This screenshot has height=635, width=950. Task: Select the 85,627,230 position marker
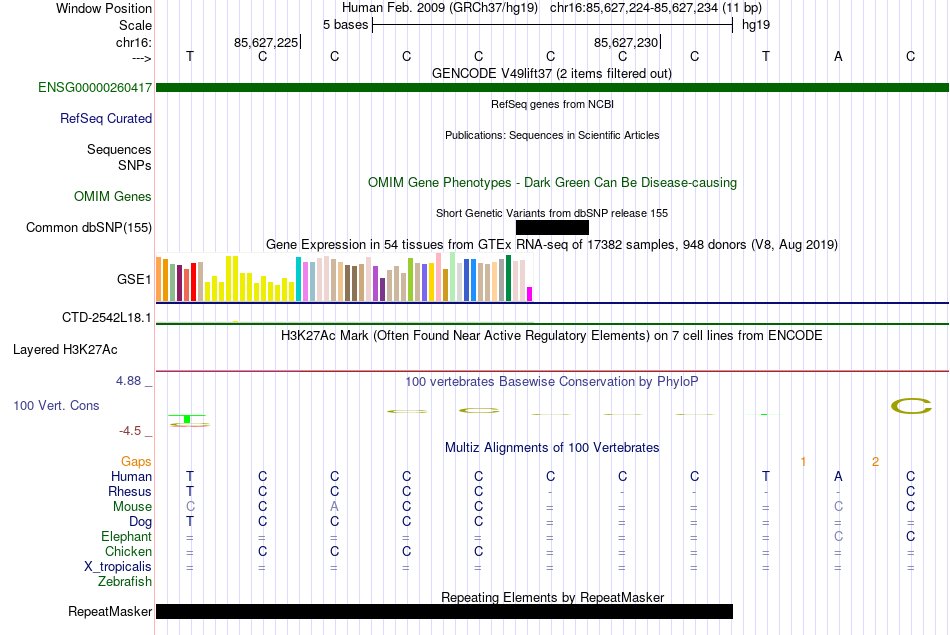626,42
